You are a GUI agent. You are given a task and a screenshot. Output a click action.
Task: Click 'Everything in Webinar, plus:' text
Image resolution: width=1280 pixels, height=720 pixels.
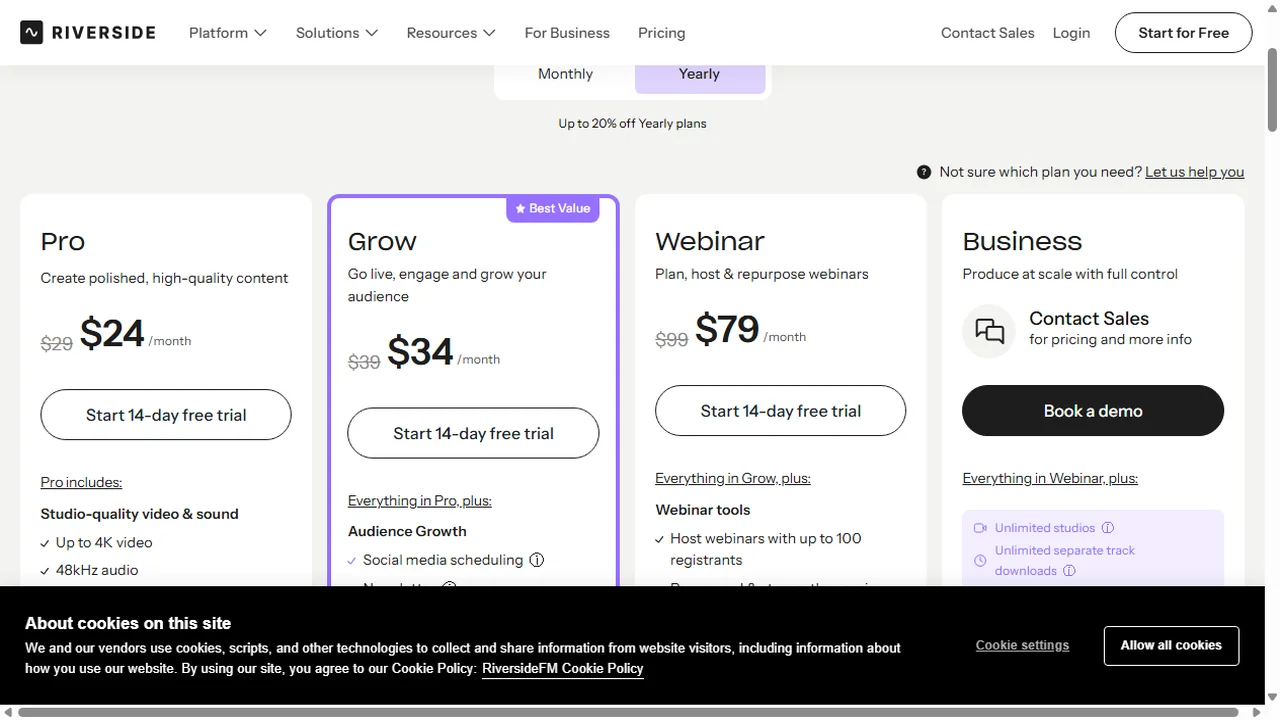[1050, 478]
